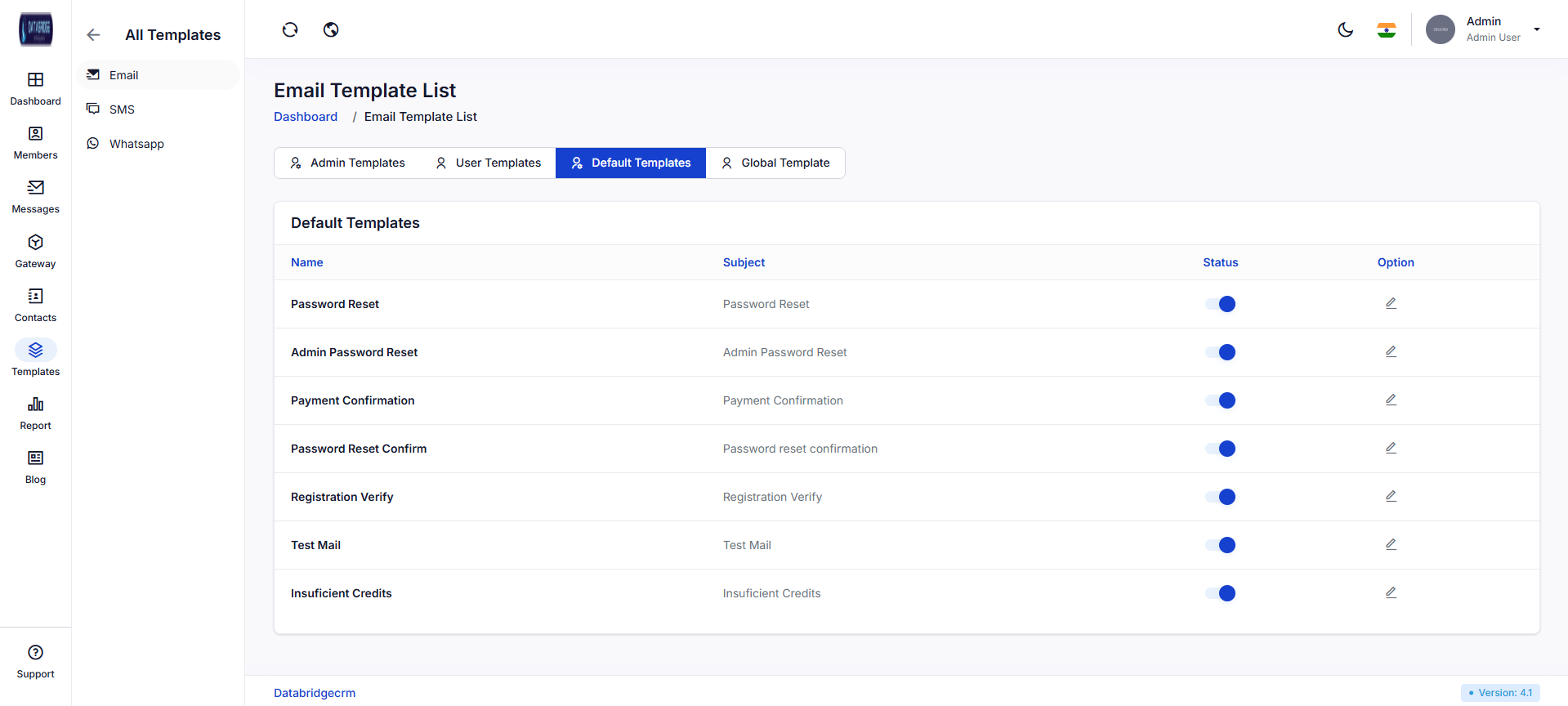Viewport: 1568px width, 706px height.
Task: Disable the Admin Password Reset status toggle
Action: (1220, 352)
